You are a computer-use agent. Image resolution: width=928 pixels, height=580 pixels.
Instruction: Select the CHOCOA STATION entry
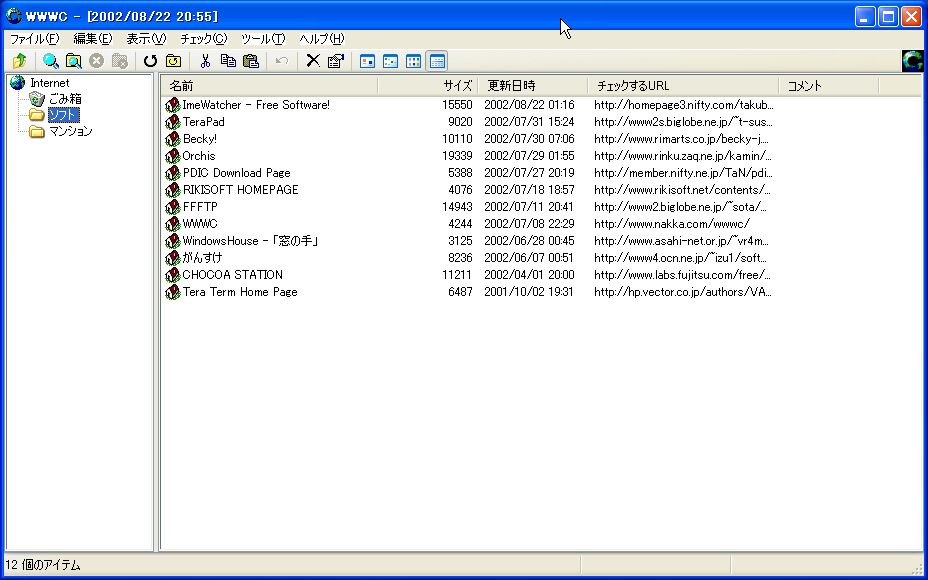tap(233, 275)
